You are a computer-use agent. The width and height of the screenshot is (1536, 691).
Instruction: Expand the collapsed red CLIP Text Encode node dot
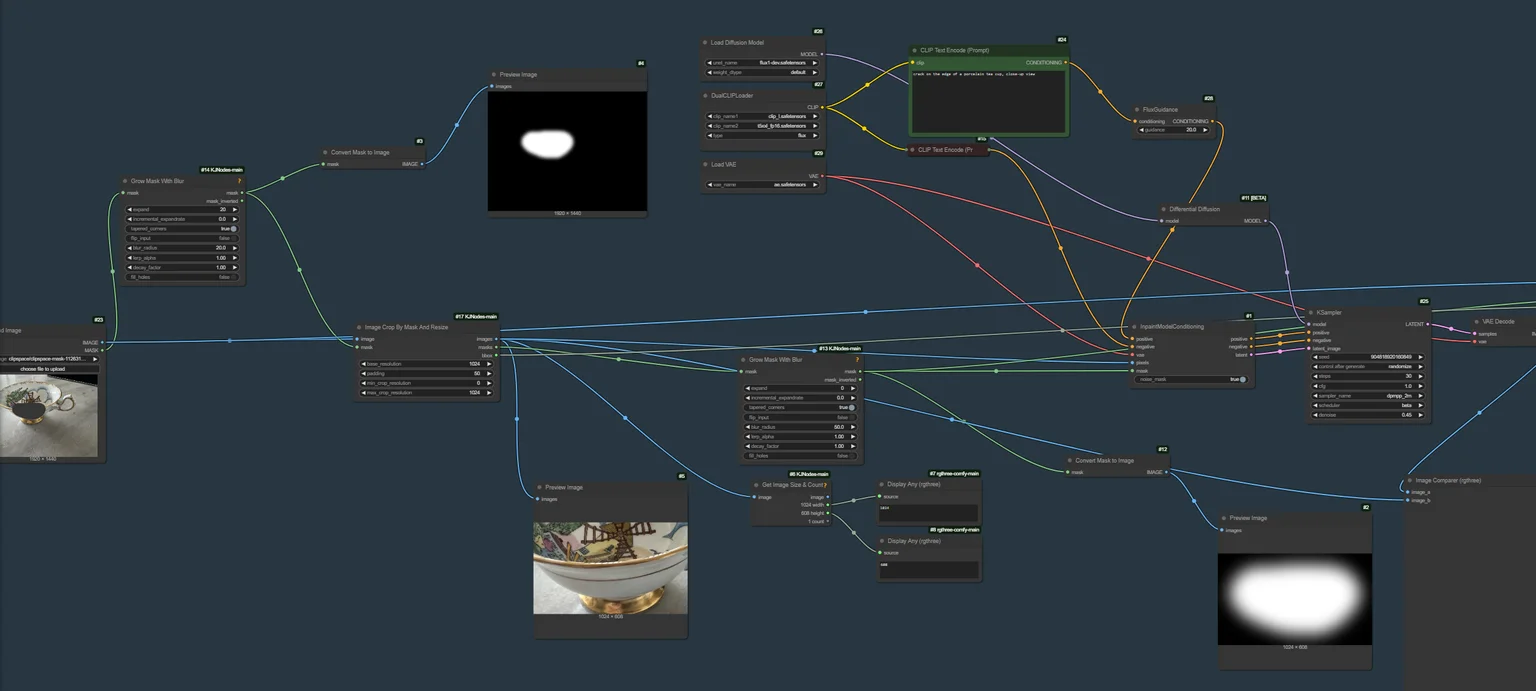click(912, 150)
